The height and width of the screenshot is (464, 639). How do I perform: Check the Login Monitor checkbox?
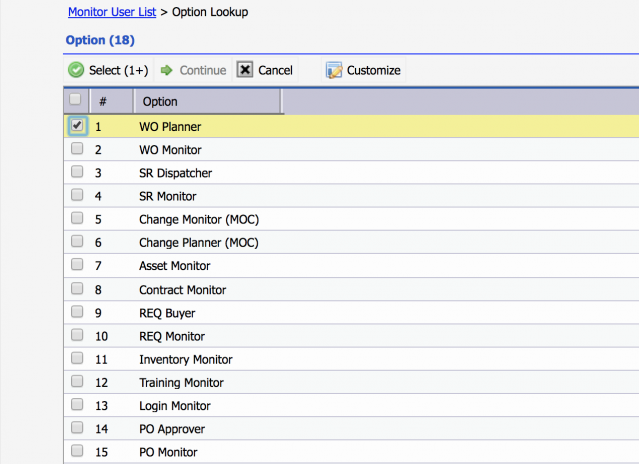tap(77, 405)
